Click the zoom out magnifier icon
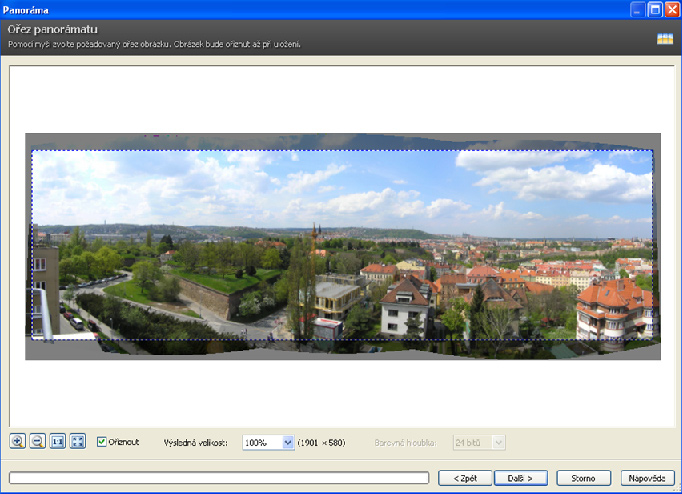This screenshot has width=682, height=494. pyautogui.click(x=38, y=441)
